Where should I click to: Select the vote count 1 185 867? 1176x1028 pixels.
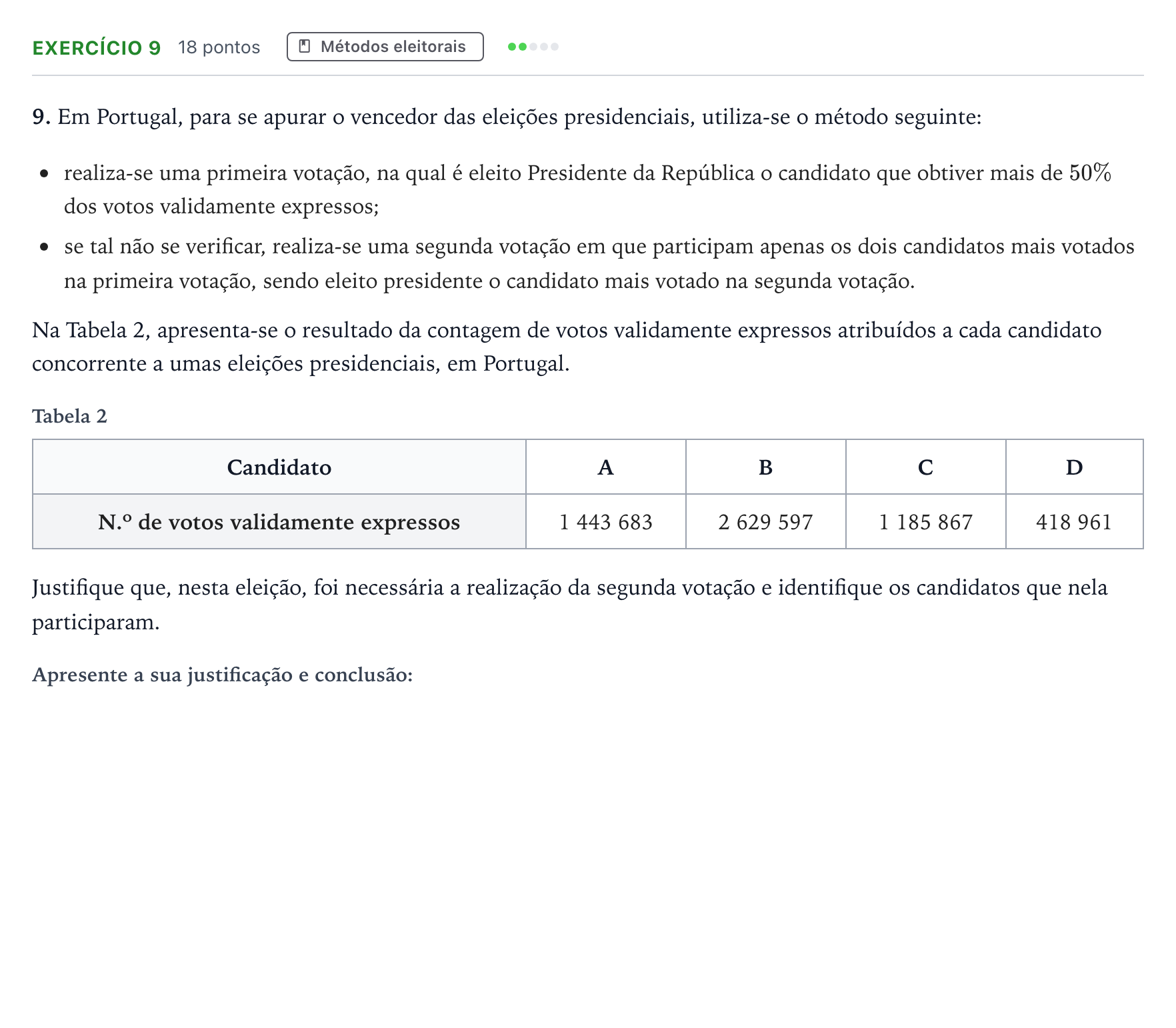[x=925, y=522]
